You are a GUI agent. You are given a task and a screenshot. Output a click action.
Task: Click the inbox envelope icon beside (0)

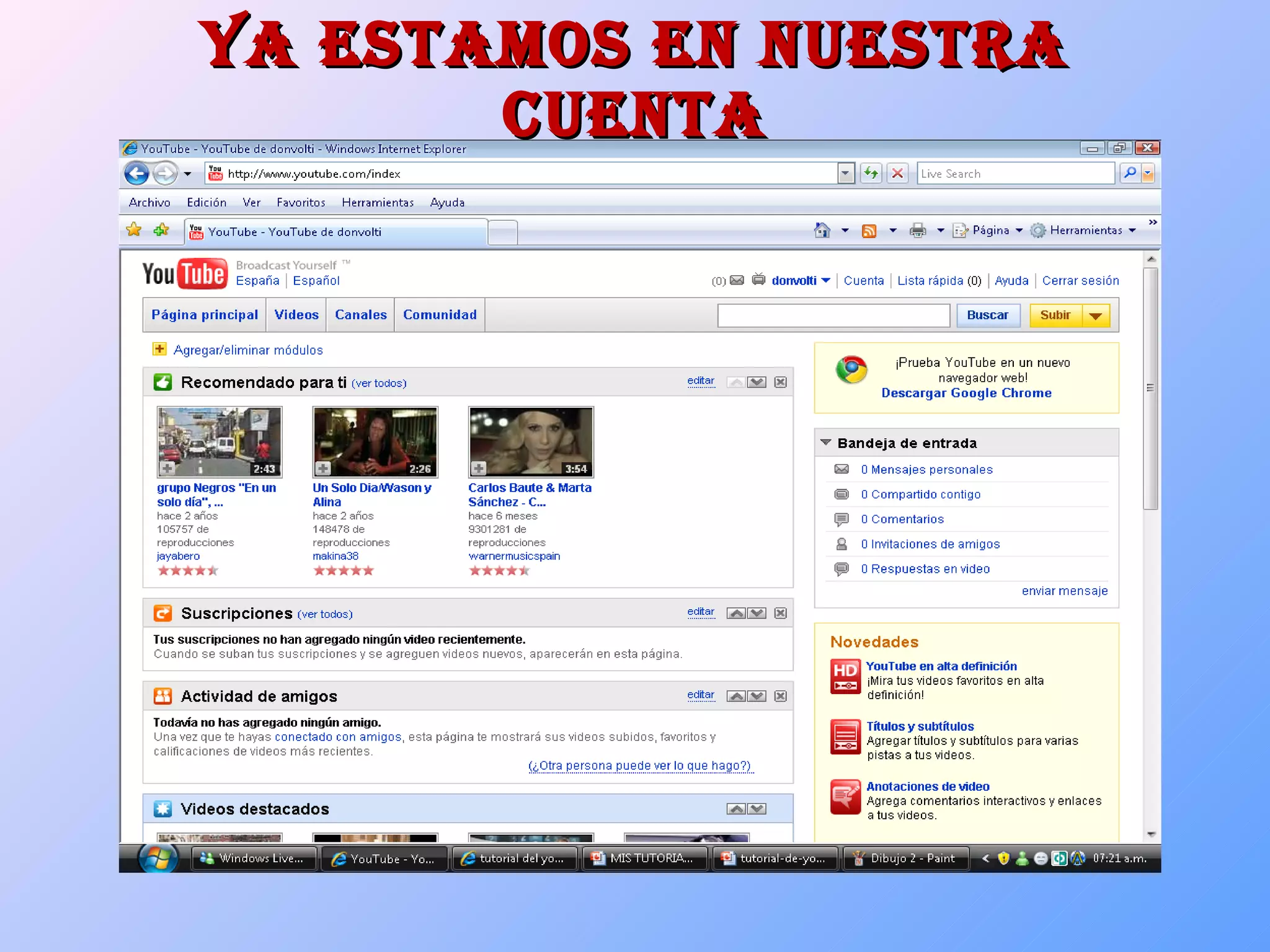[x=737, y=280]
